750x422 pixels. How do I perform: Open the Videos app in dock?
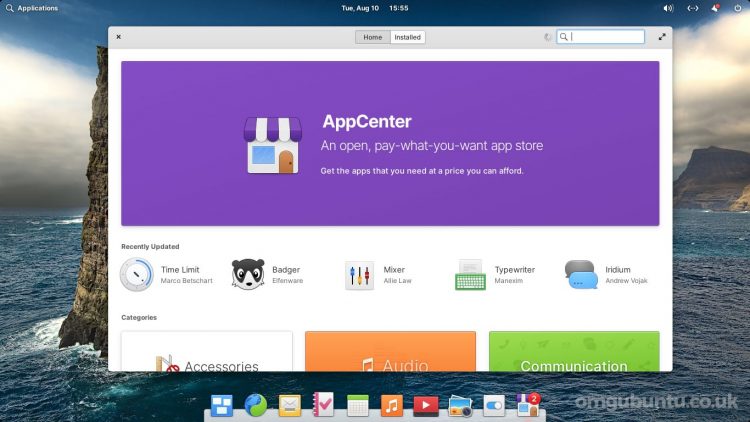point(426,406)
